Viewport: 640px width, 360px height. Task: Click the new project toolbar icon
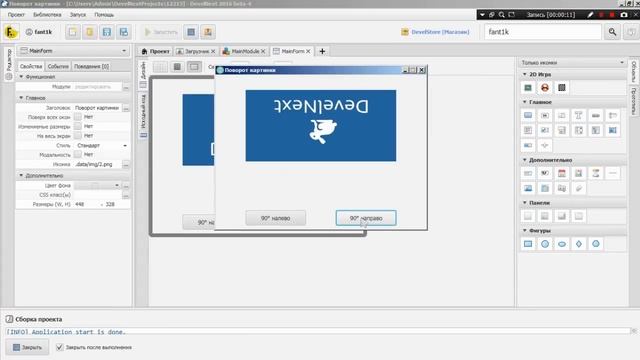pyautogui.click(x=73, y=32)
